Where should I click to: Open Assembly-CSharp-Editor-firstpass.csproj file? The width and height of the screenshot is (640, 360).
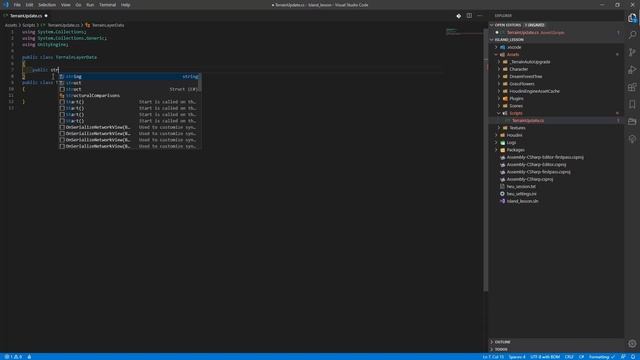[x=545, y=158]
